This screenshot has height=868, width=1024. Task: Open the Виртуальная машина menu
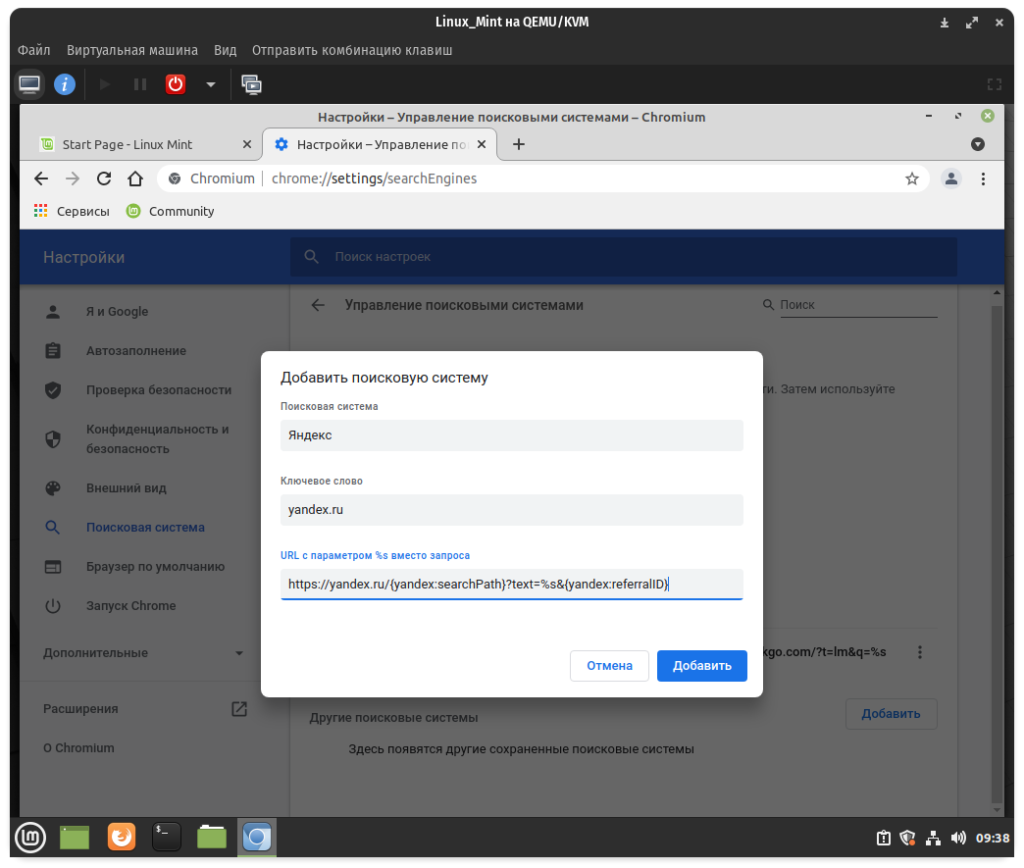point(132,50)
